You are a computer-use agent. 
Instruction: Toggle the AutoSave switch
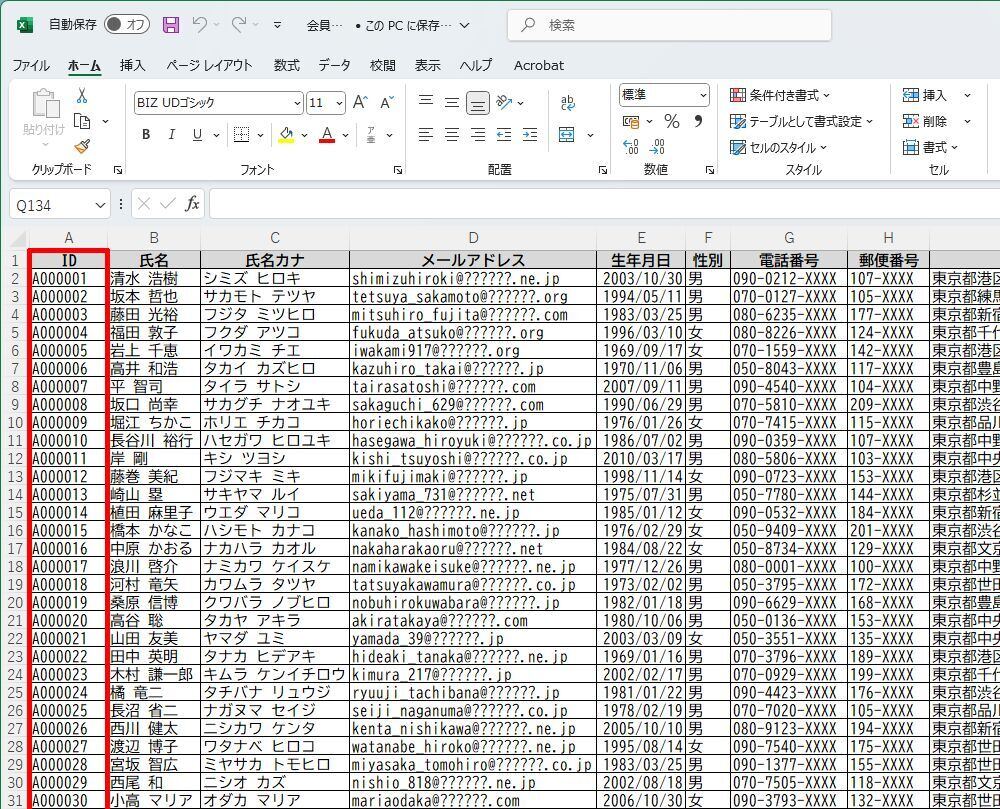(127, 25)
